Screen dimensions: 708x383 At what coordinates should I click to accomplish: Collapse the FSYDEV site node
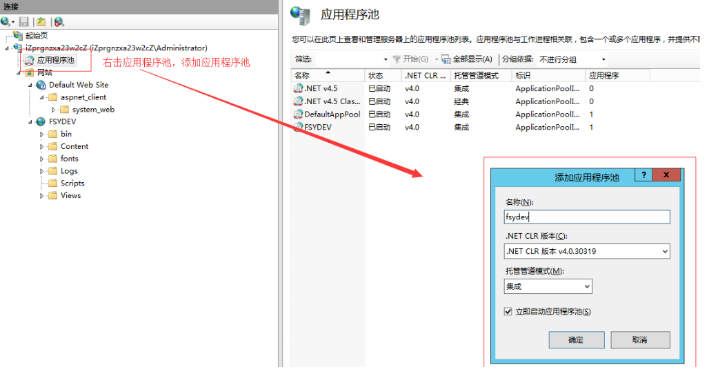coord(30,122)
